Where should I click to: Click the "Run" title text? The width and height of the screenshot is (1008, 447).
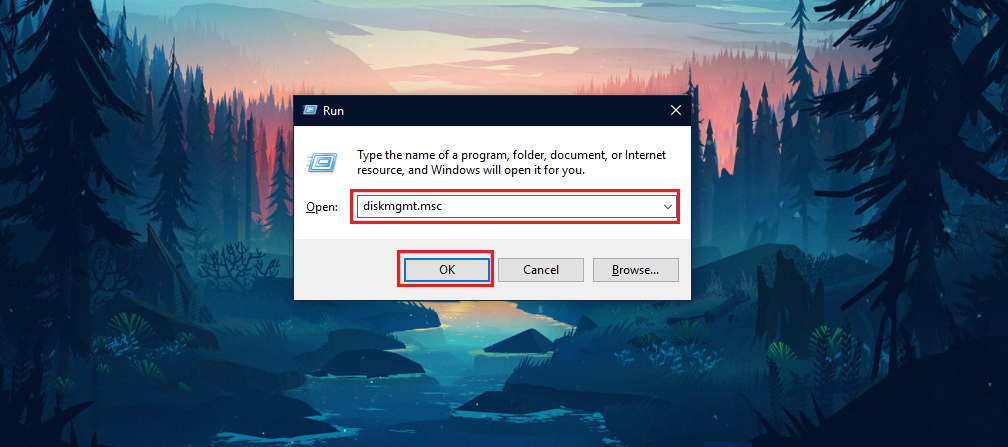pos(333,111)
